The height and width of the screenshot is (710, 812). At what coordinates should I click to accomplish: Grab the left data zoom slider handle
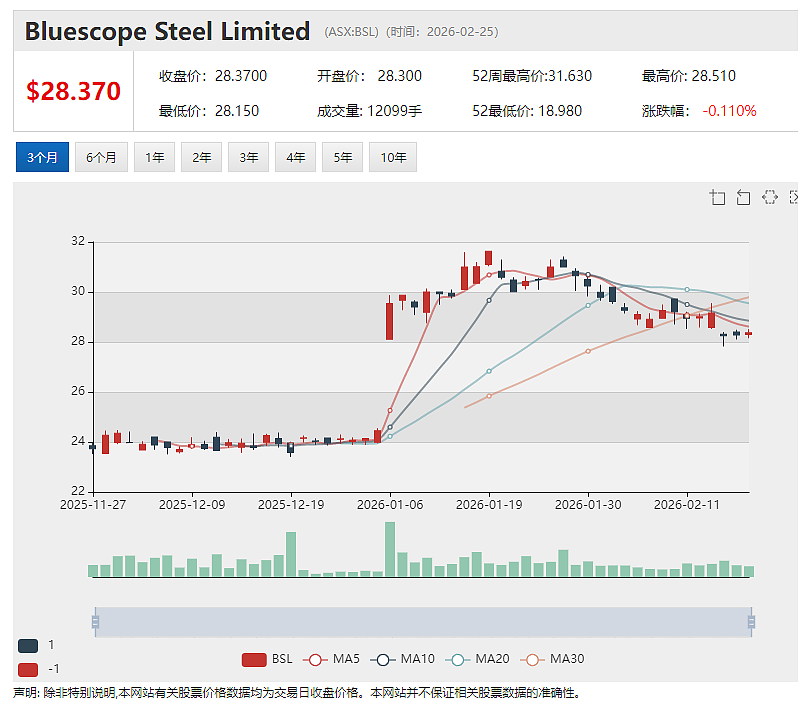click(95, 621)
